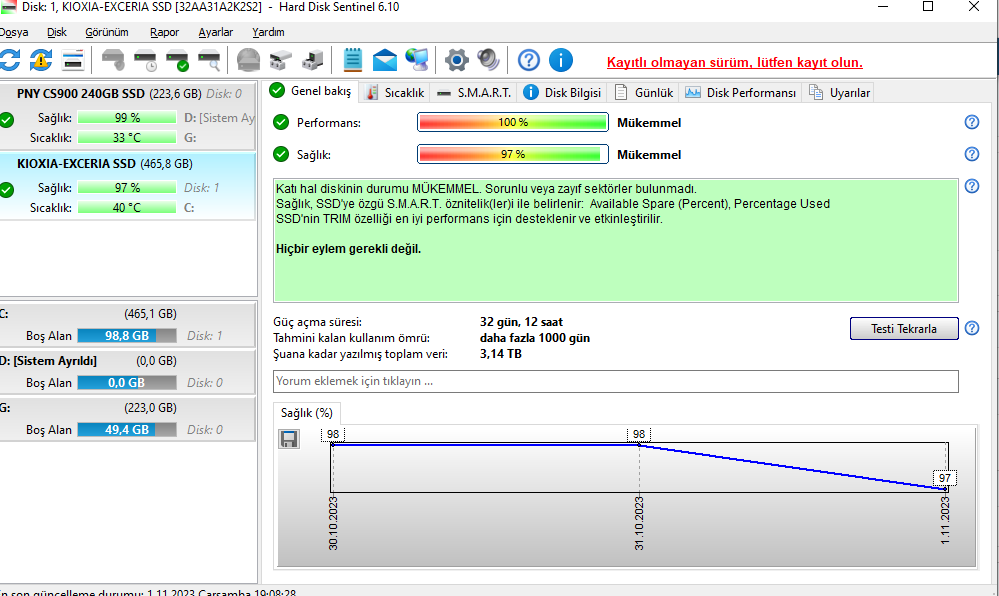Click the help icon beside Sağlık bar
999x596 pixels.
(972, 154)
